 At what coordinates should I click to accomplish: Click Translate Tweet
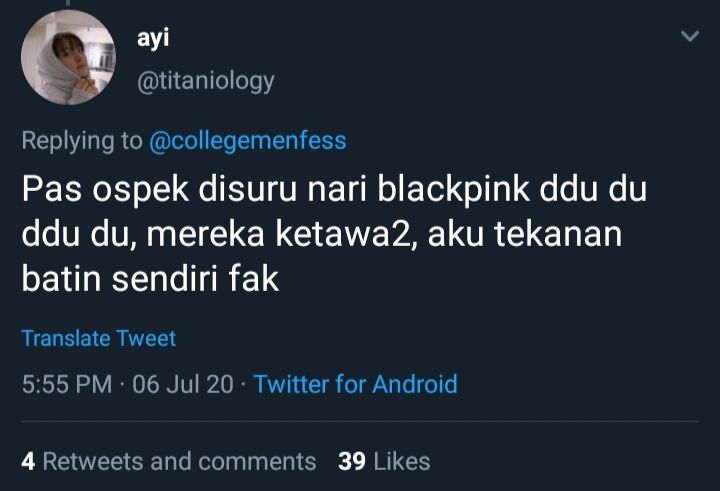pos(99,339)
